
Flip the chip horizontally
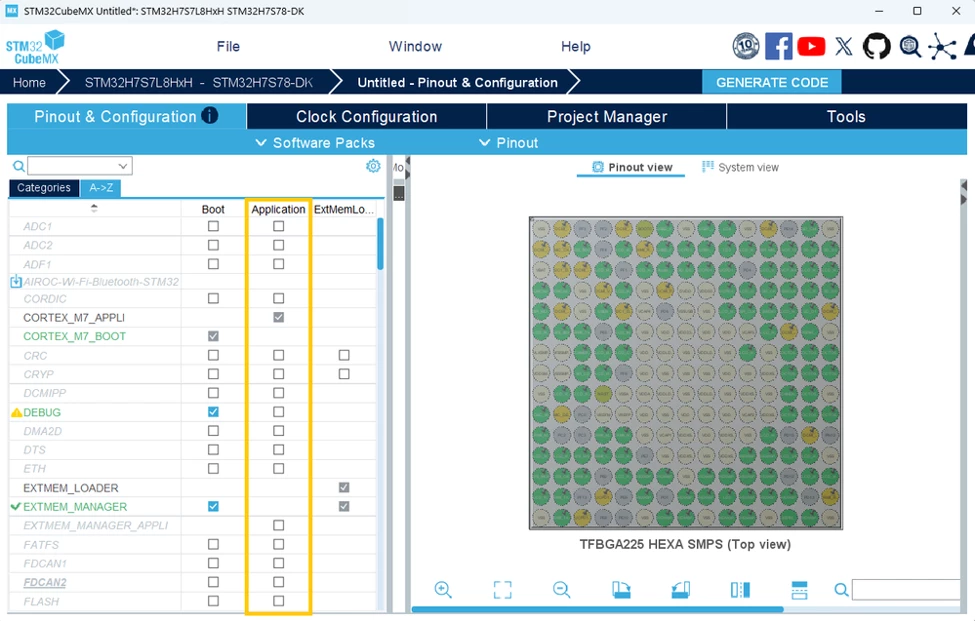click(x=740, y=589)
